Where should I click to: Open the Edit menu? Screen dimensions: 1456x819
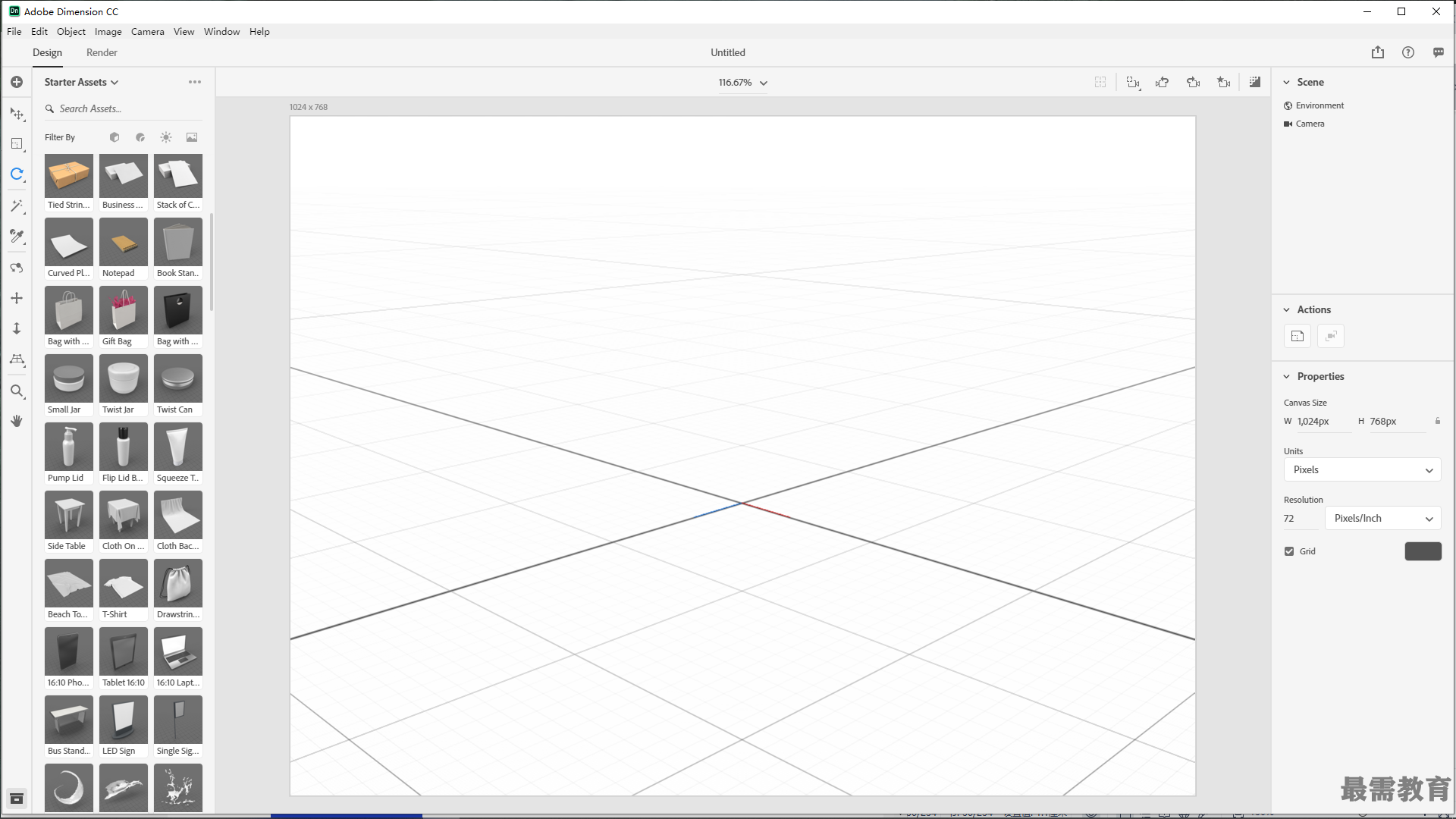pyautogui.click(x=39, y=31)
